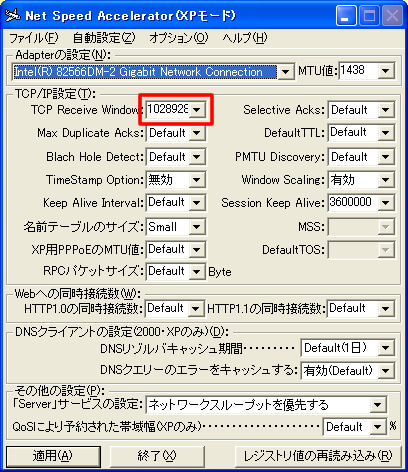This screenshot has height=472, width=408.
Task: Open the XP用PPPoEのMTU値 dropdown
Action: coord(197,250)
